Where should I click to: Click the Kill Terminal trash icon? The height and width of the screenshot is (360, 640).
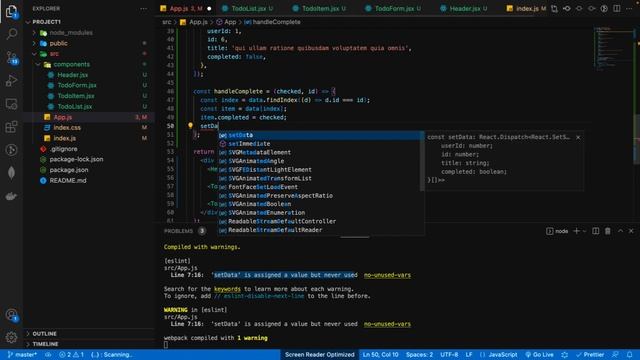(608, 231)
